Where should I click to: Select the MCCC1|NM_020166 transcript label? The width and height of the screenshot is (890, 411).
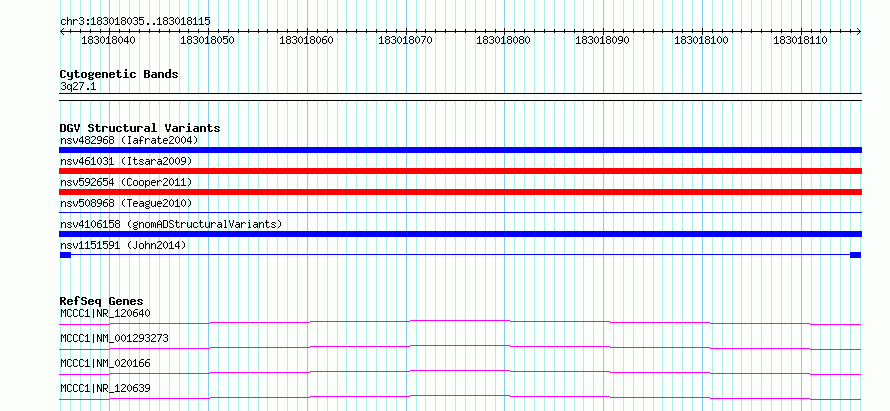point(106,363)
